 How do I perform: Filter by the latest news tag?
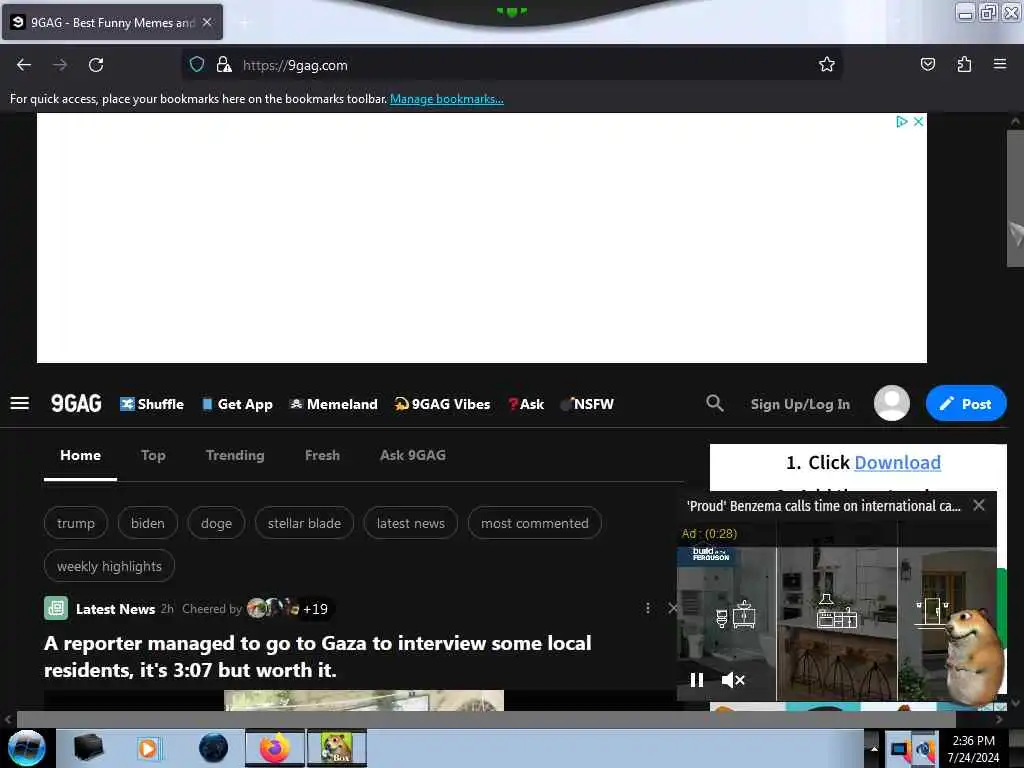click(x=411, y=523)
